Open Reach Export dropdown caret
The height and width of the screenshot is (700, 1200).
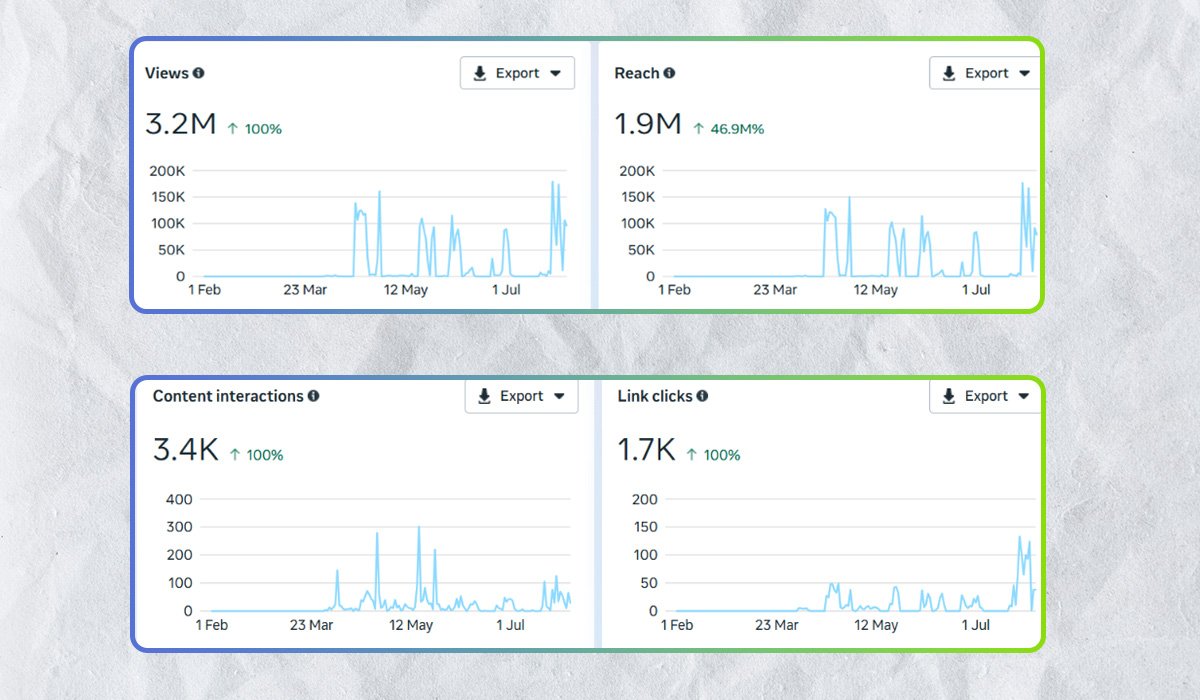(x=1024, y=73)
